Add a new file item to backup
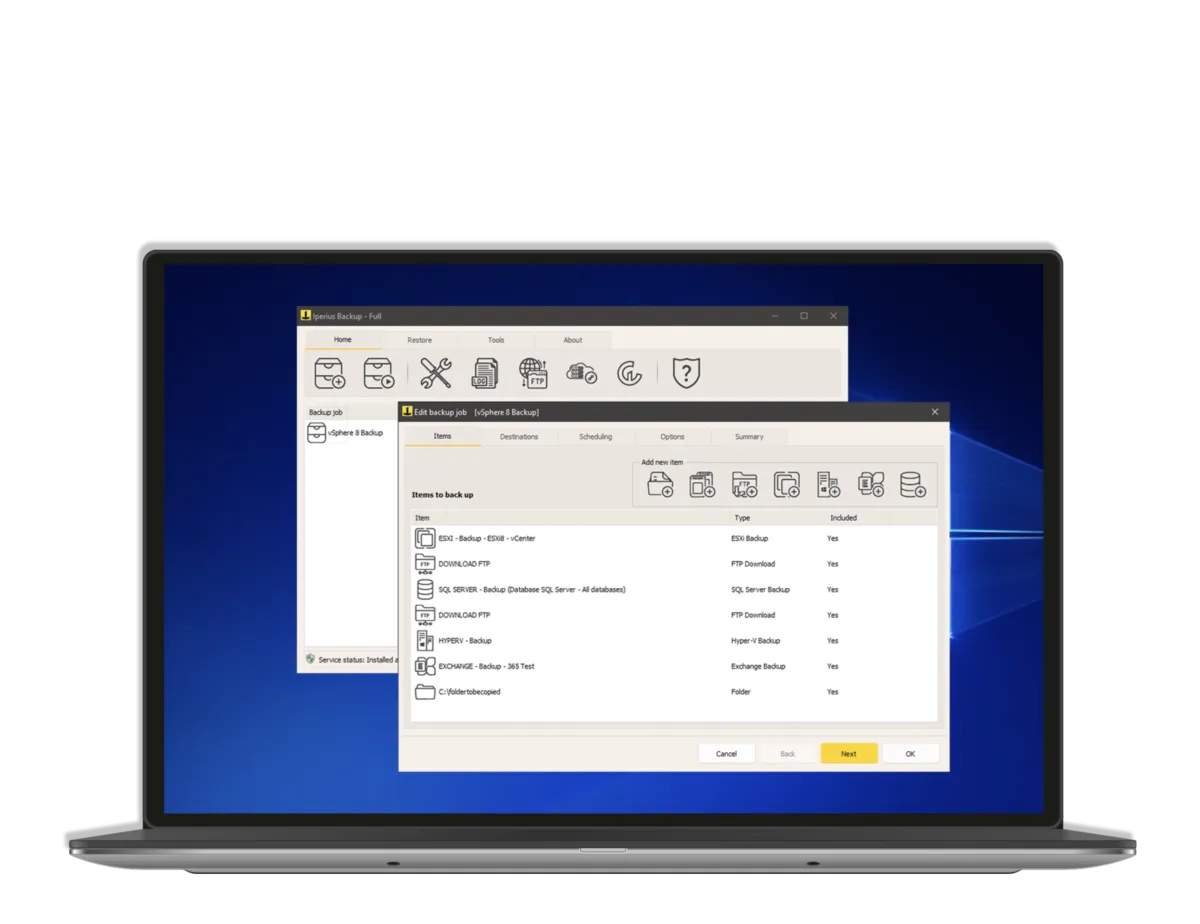The image size is (1200, 924). [x=703, y=485]
